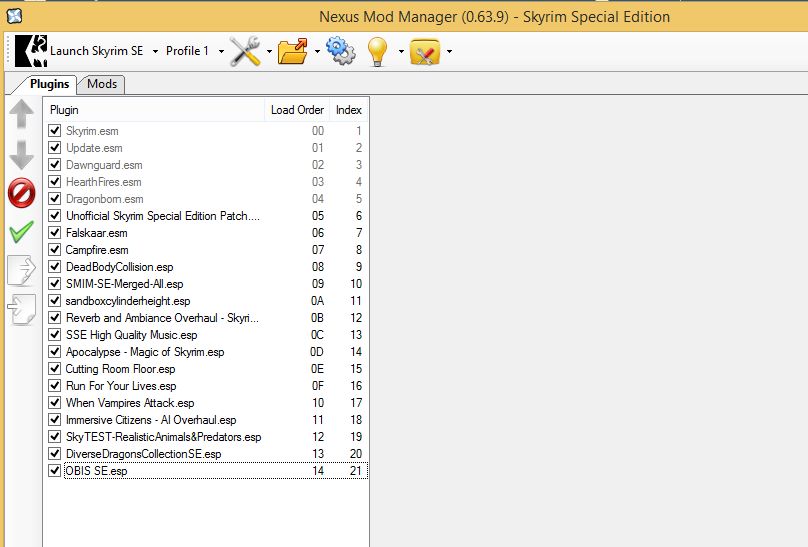Select Unofficial Skyrim Special Edition Patch row
The width and height of the screenshot is (808, 547).
pos(206,216)
